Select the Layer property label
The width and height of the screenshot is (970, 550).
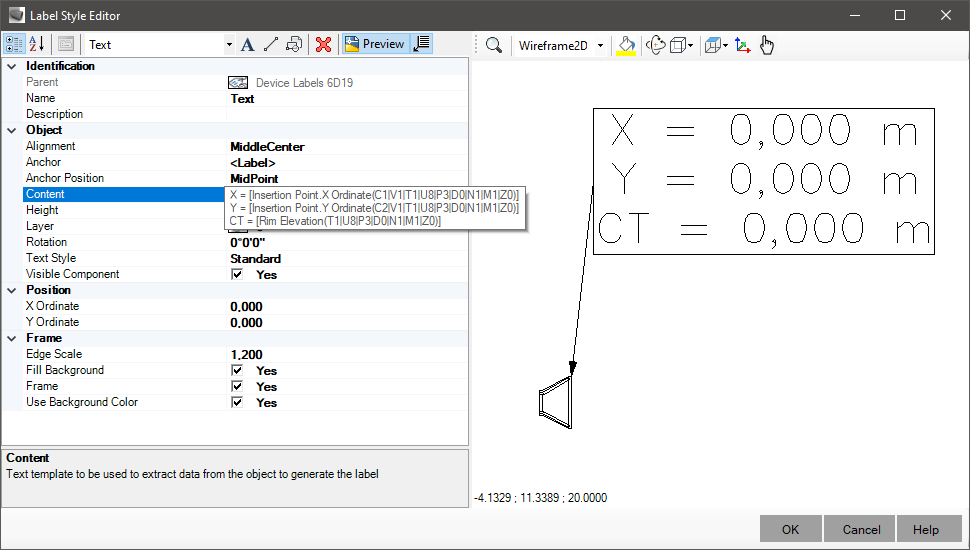[40, 226]
